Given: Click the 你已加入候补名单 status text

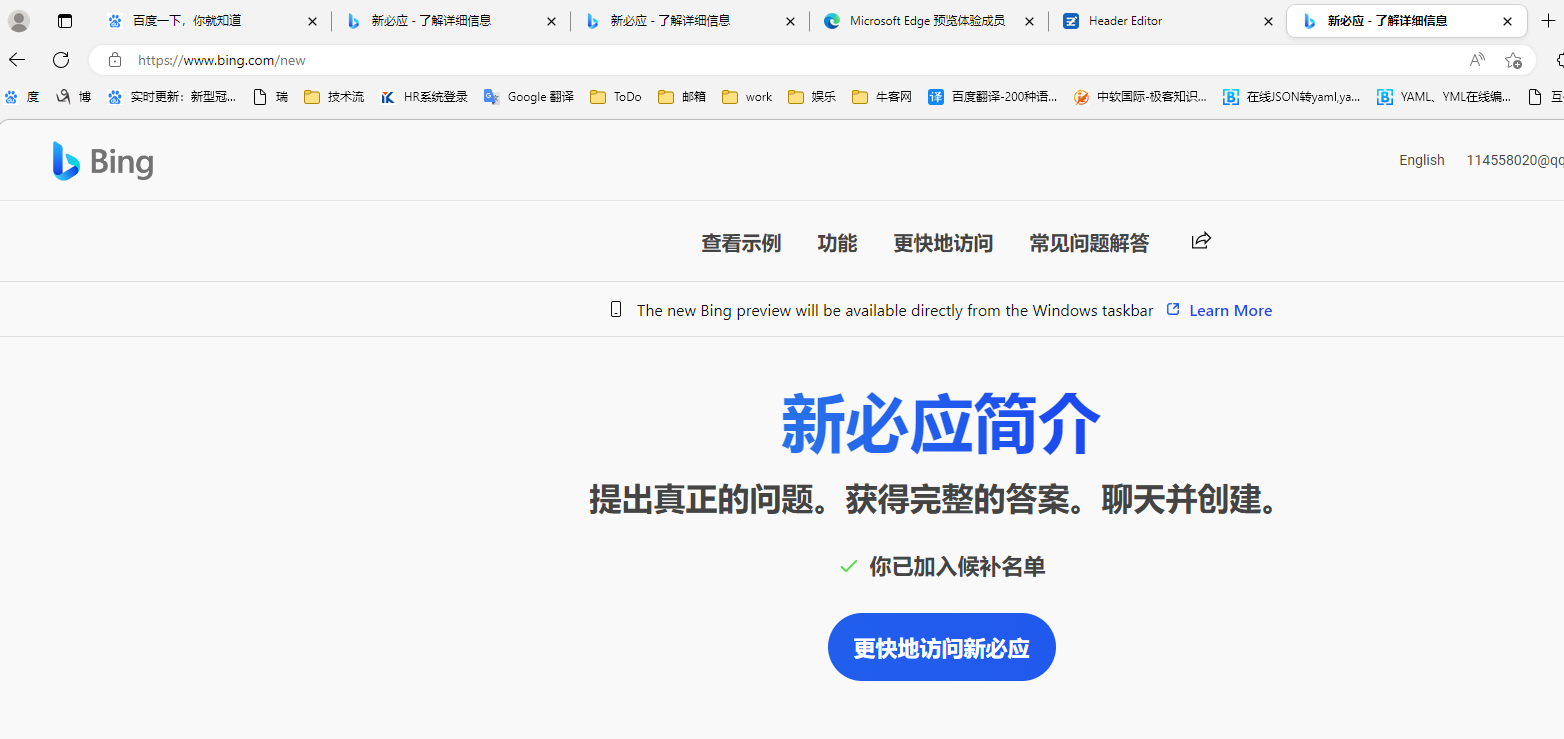Looking at the screenshot, I should point(957,567).
